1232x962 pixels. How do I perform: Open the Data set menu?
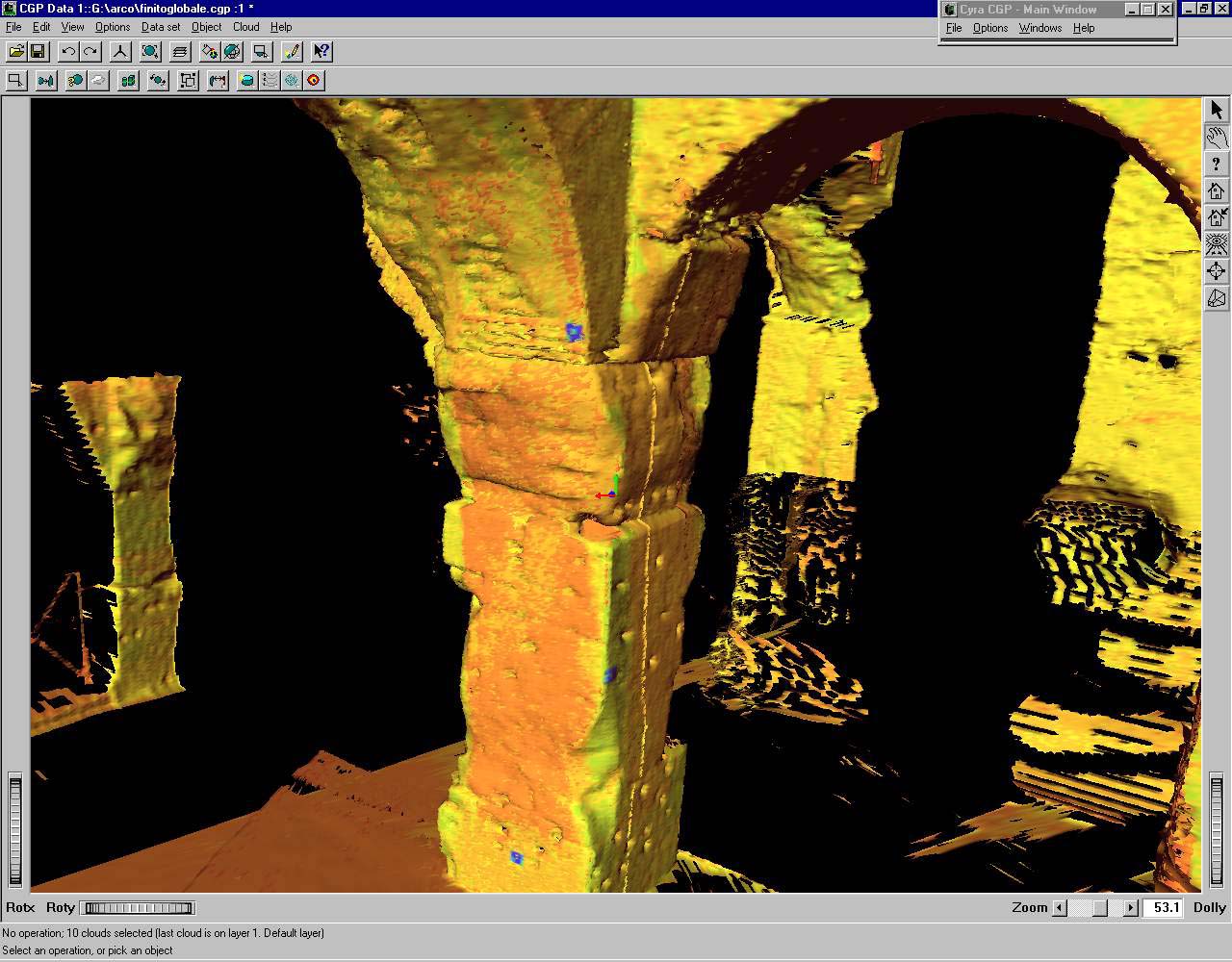(161, 27)
